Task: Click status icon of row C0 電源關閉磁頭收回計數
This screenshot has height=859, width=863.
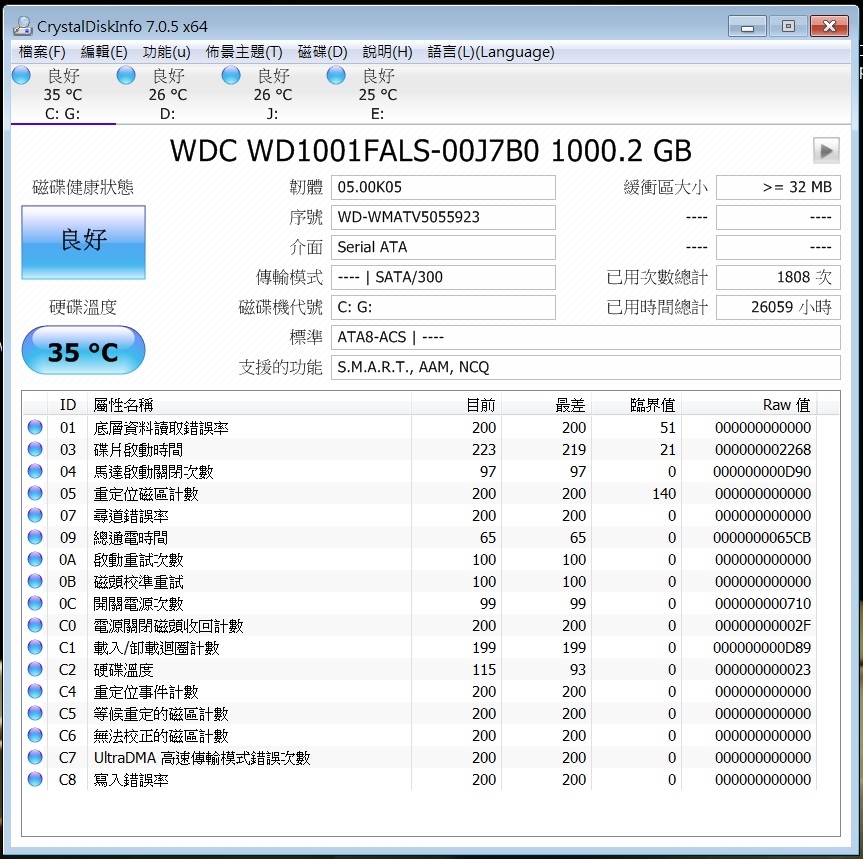Action: pyautogui.click(x=35, y=625)
